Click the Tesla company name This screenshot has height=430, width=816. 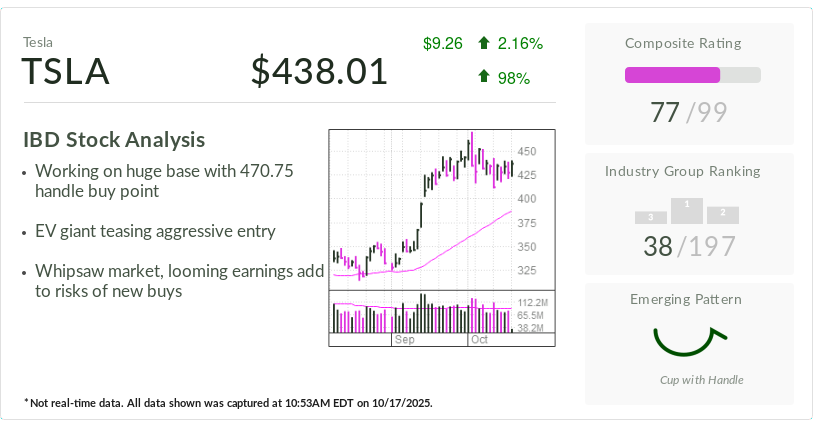[37, 42]
